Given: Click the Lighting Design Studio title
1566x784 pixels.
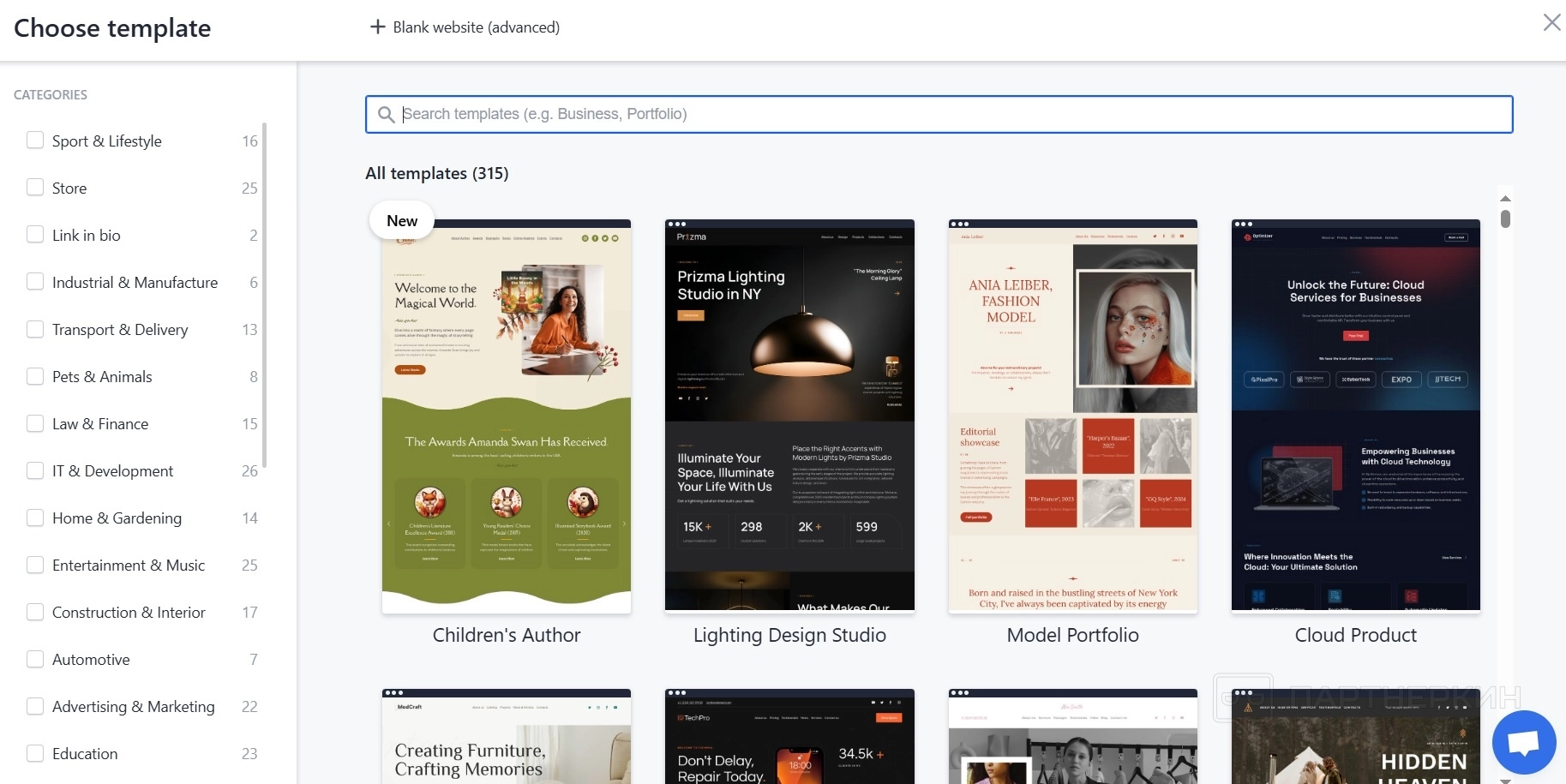Looking at the screenshot, I should [789, 635].
